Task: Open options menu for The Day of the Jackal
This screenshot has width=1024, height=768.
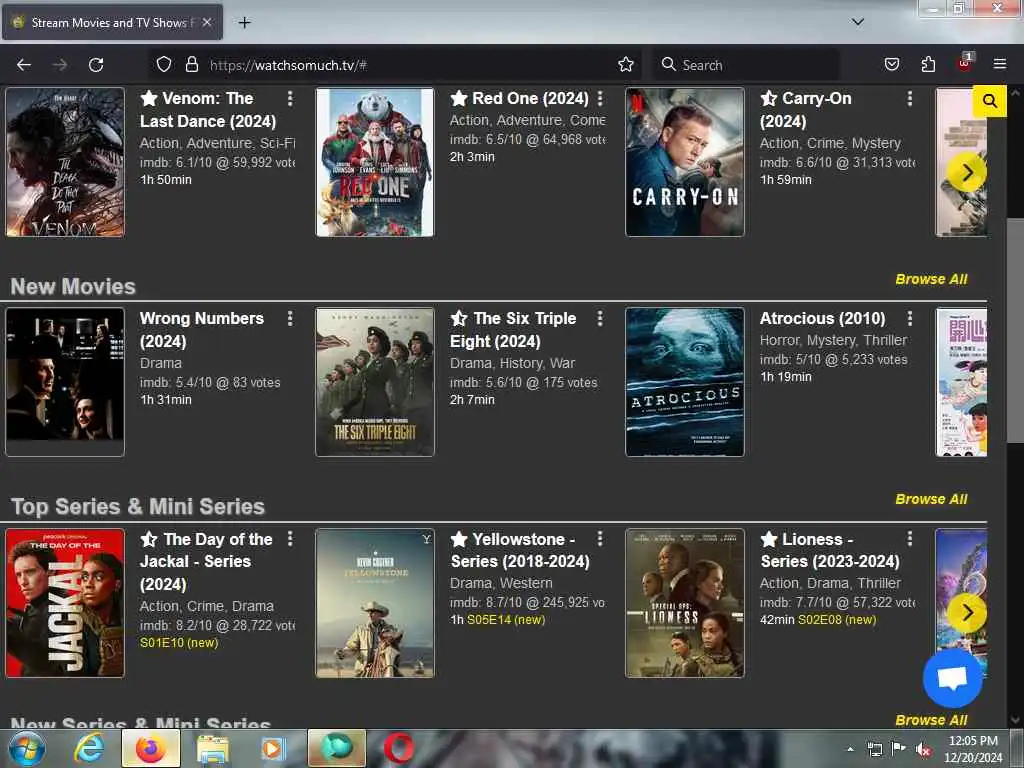Action: tap(290, 539)
